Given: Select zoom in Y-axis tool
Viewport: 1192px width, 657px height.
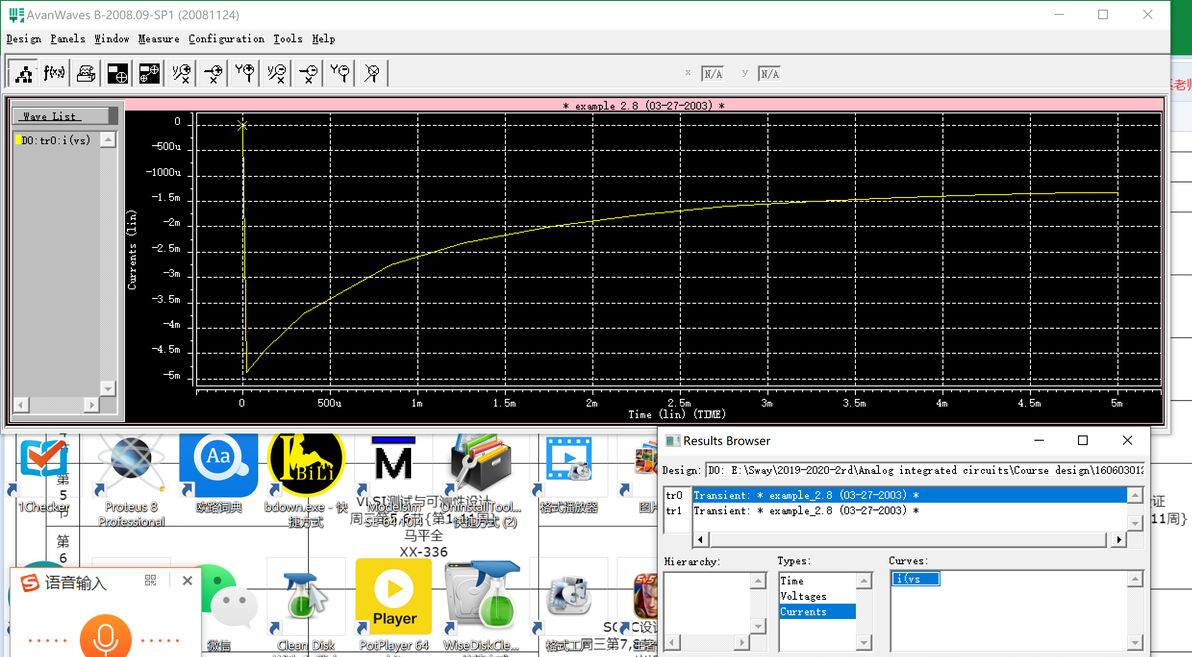Looking at the screenshot, I should click(245, 73).
